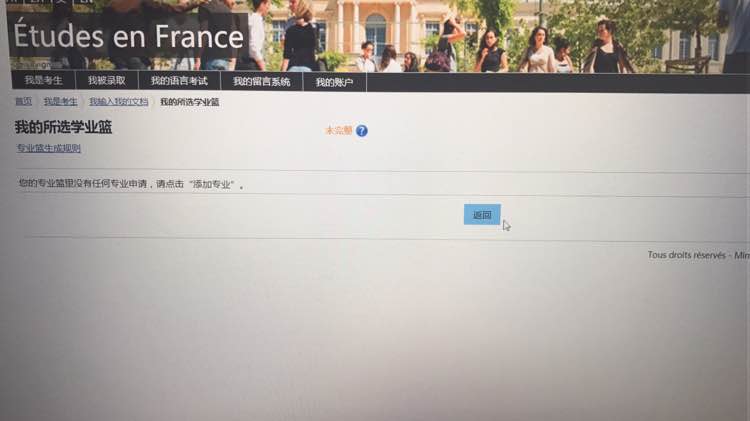
Task: Open the 我的账户 menu tab
Action: point(334,82)
